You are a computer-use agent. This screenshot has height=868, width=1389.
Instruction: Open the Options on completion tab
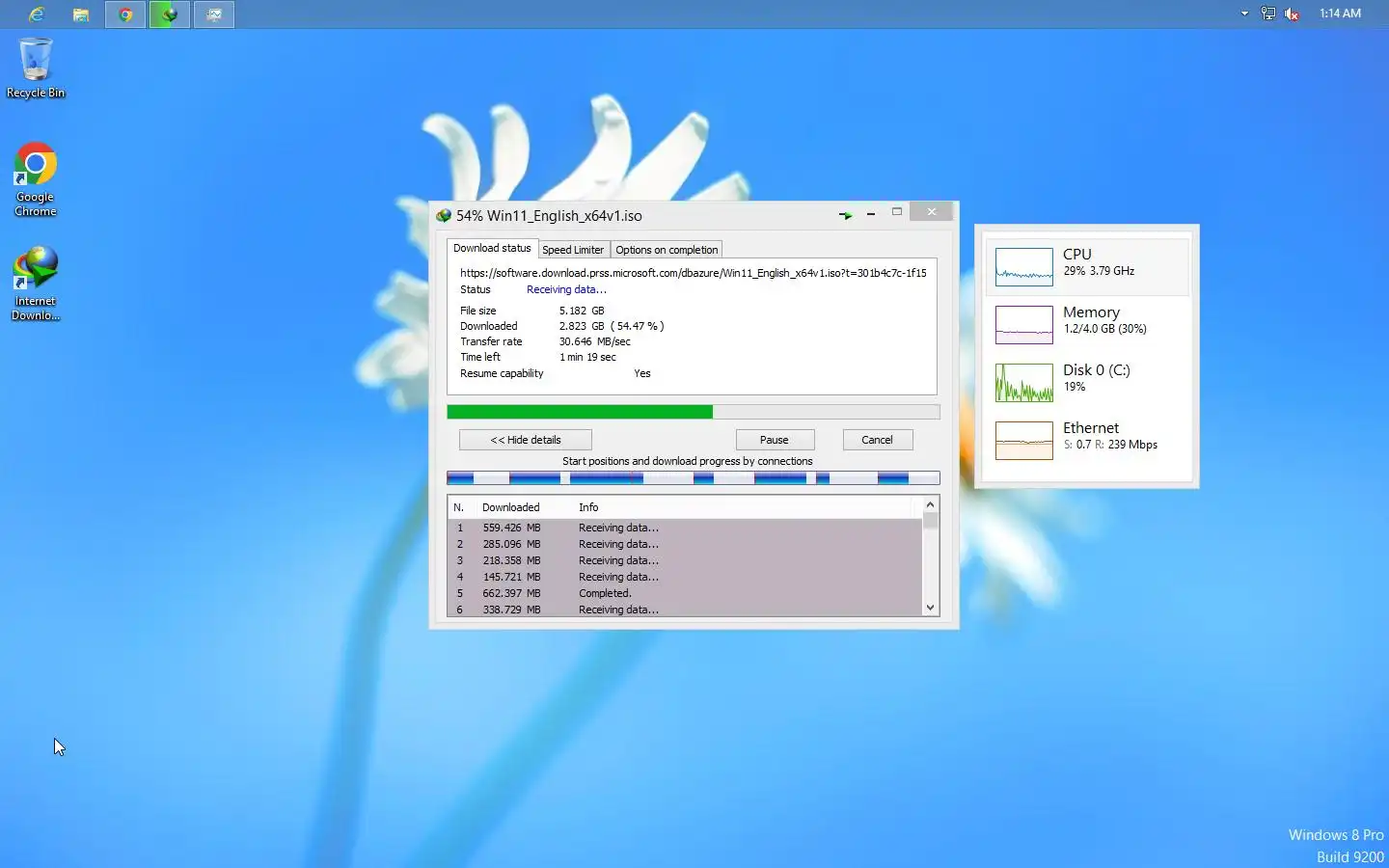(x=667, y=250)
